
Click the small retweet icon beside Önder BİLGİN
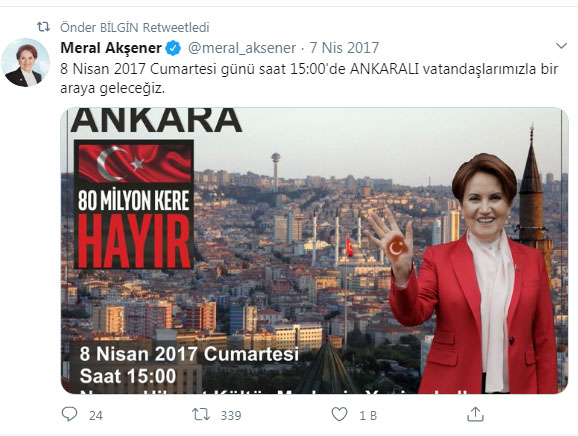coord(43,27)
